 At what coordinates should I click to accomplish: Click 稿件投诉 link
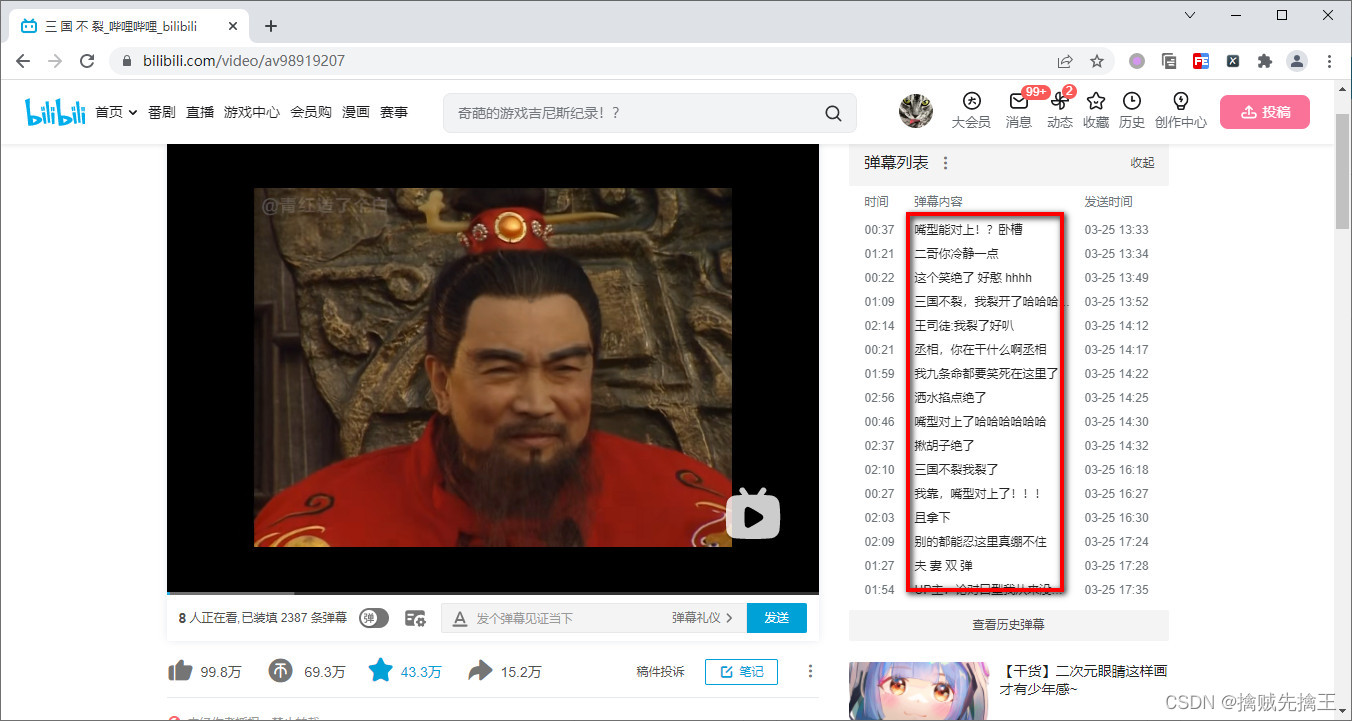(x=660, y=672)
